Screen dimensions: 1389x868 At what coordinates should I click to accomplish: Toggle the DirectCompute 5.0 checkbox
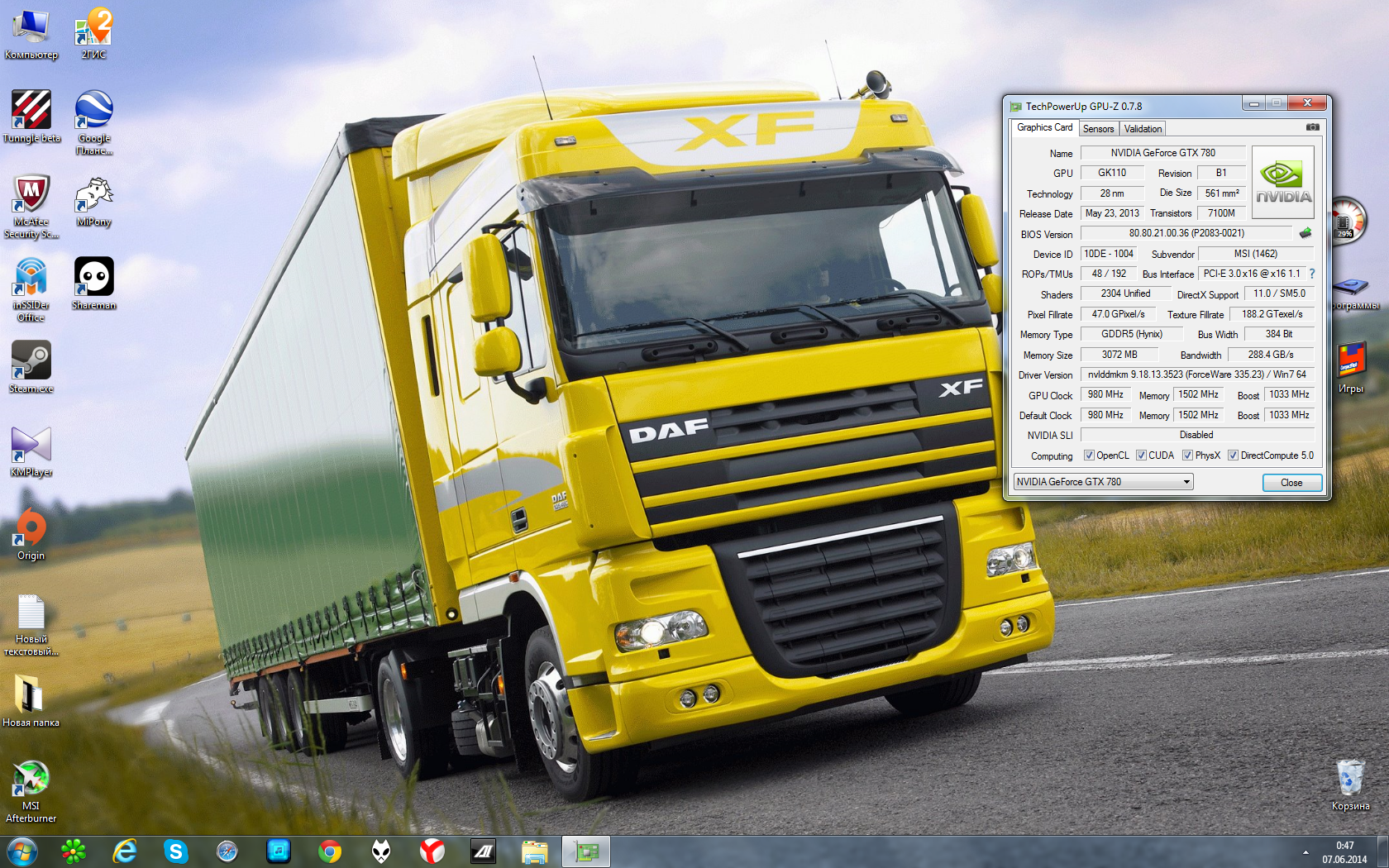(1233, 455)
